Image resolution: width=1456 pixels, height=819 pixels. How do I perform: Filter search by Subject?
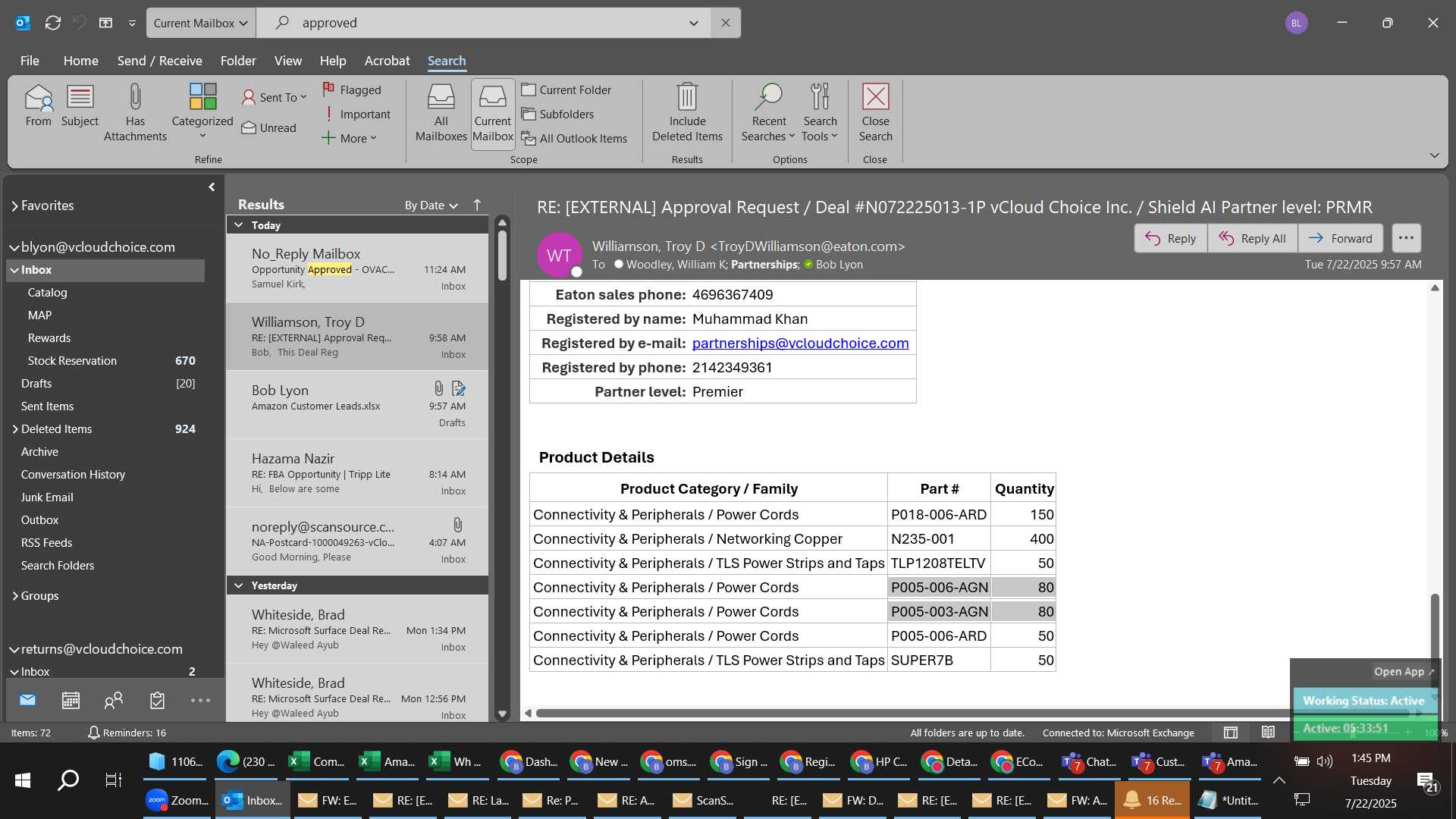click(80, 106)
